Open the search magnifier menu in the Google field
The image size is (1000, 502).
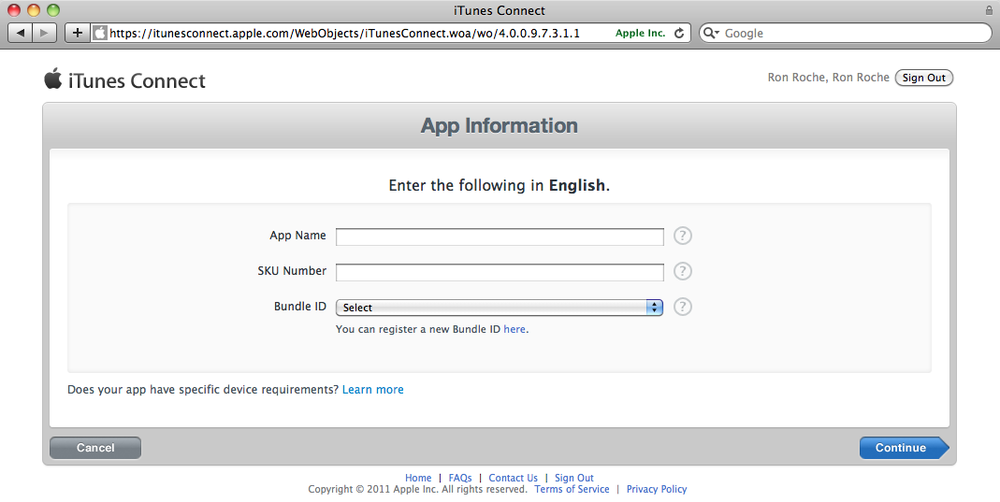pyautogui.click(x=710, y=33)
